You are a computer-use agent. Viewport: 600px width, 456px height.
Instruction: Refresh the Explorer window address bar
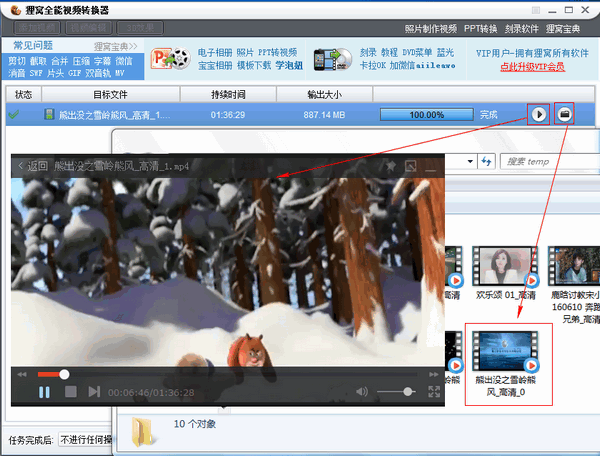pyautogui.click(x=486, y=161)
